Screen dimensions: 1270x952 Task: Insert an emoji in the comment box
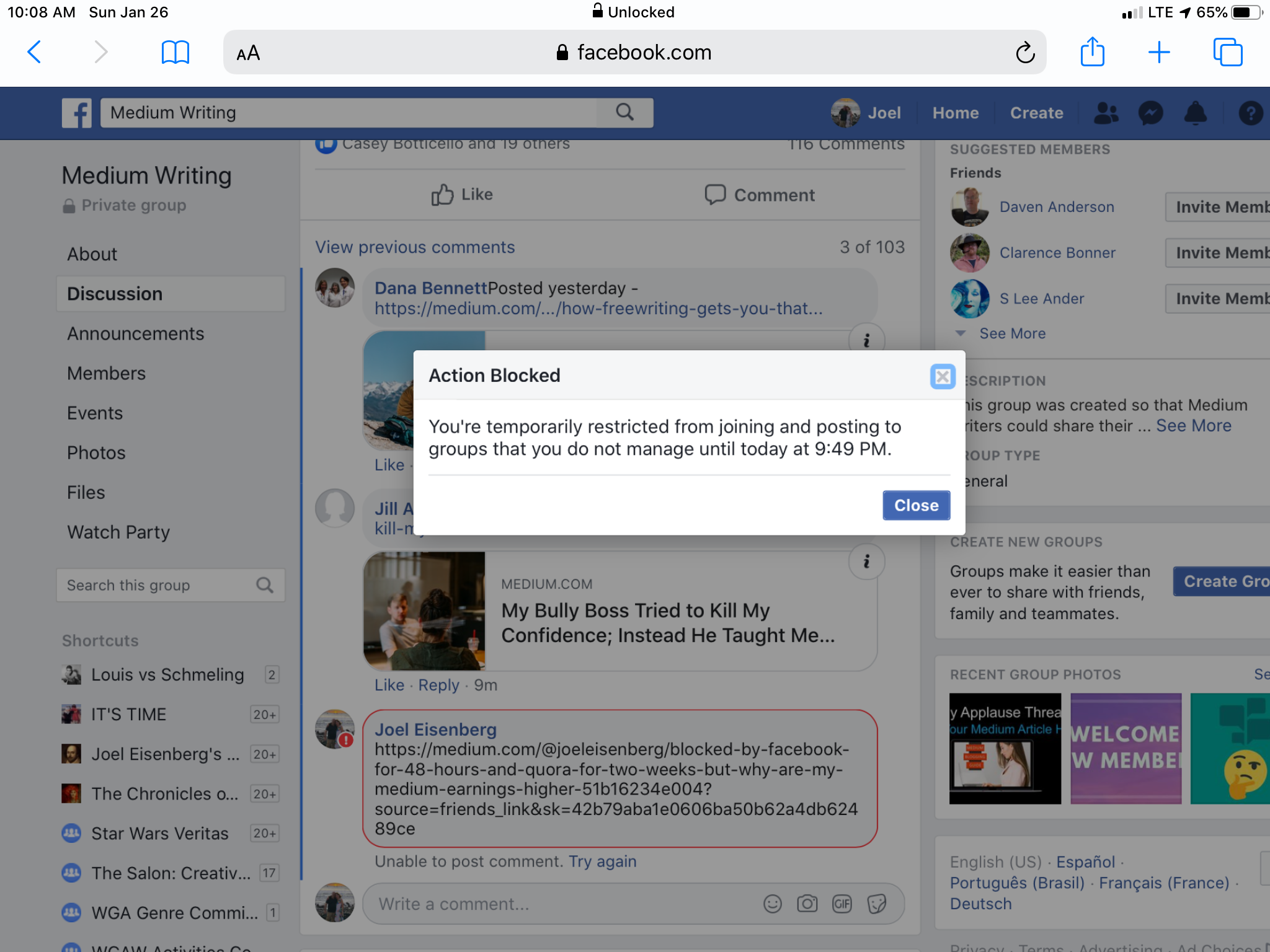772,904
